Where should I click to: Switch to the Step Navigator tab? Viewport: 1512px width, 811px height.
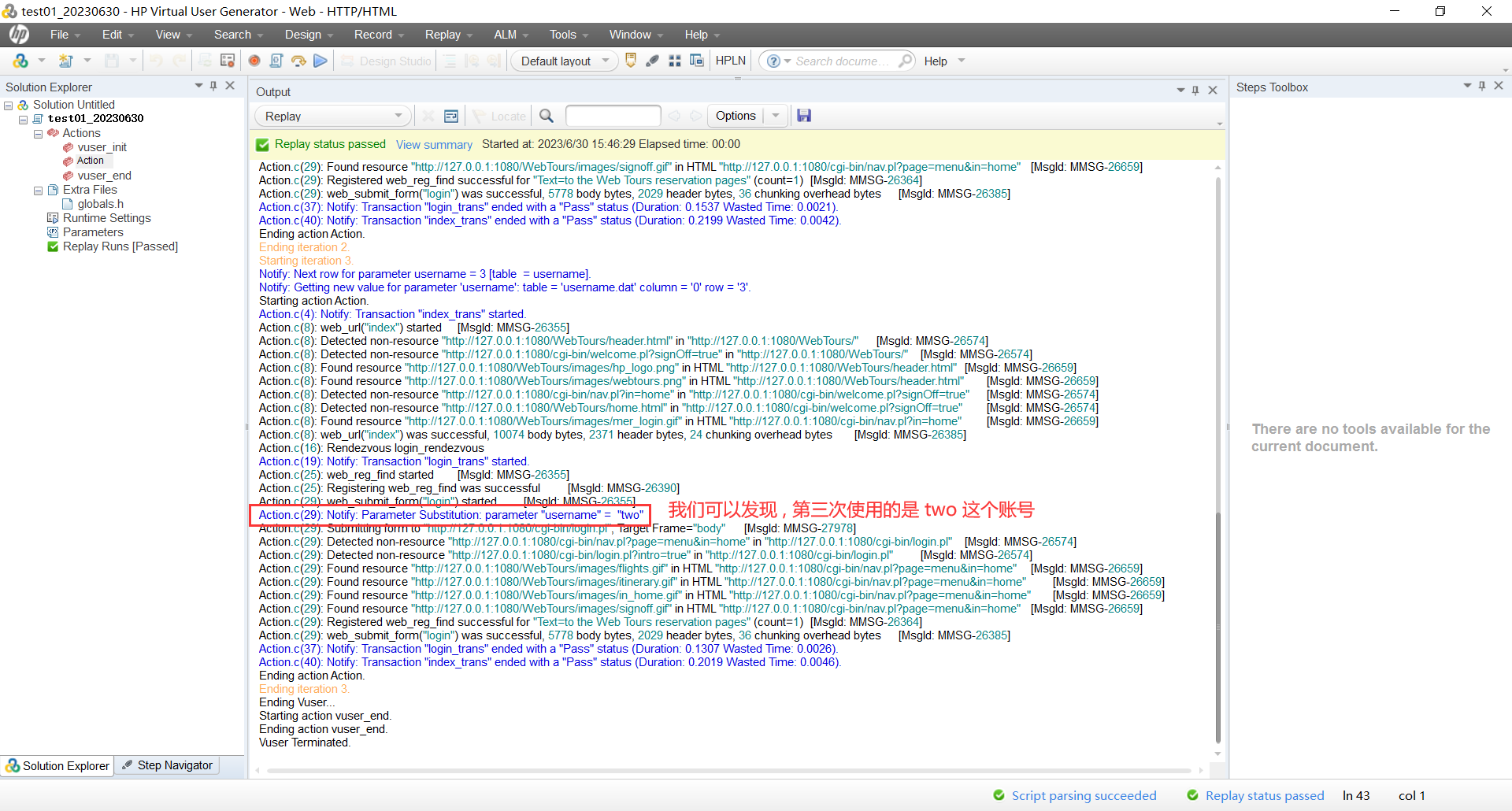click(167, 765)
